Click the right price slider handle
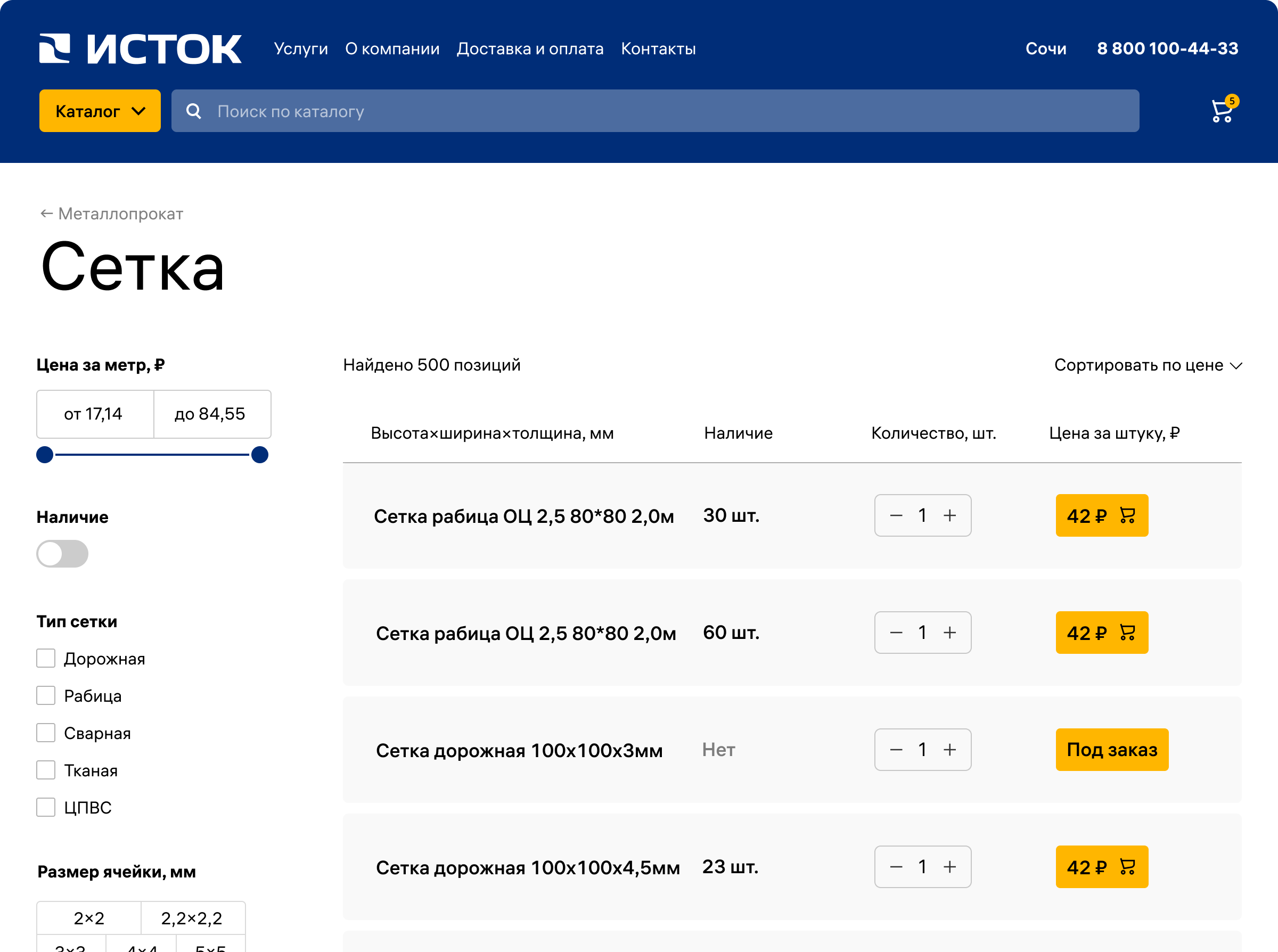The image size is (1278, 952). pos(260,455)
